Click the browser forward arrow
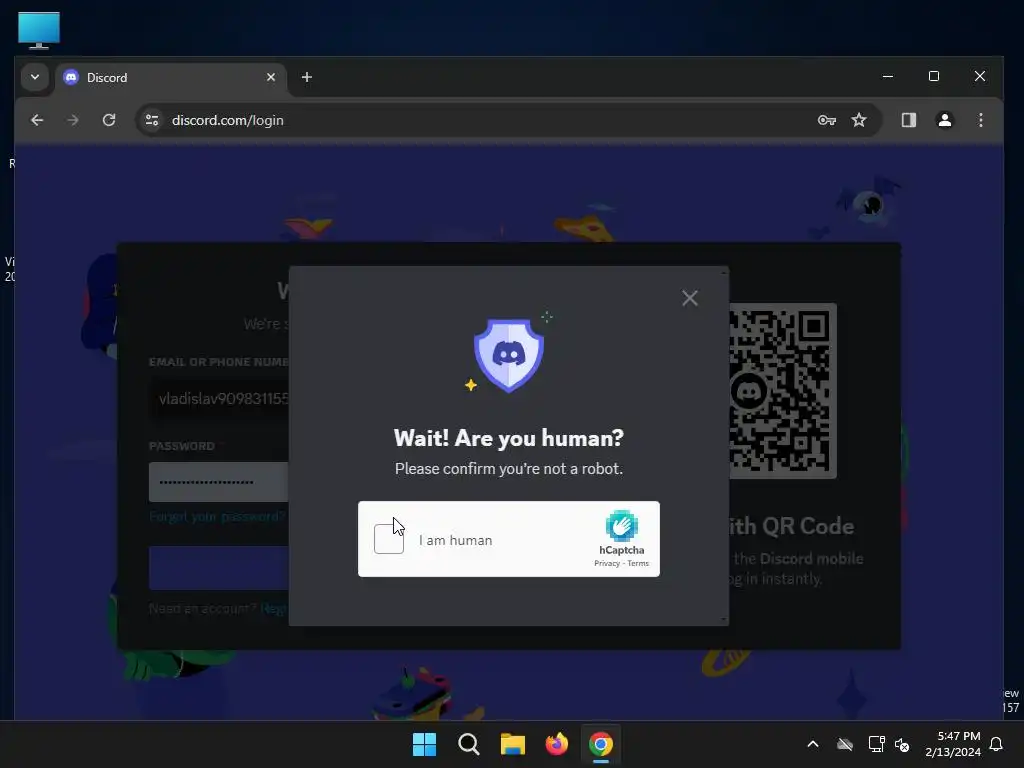The image size is (1024, 768). pyautogui.click(x=73, y=120)
